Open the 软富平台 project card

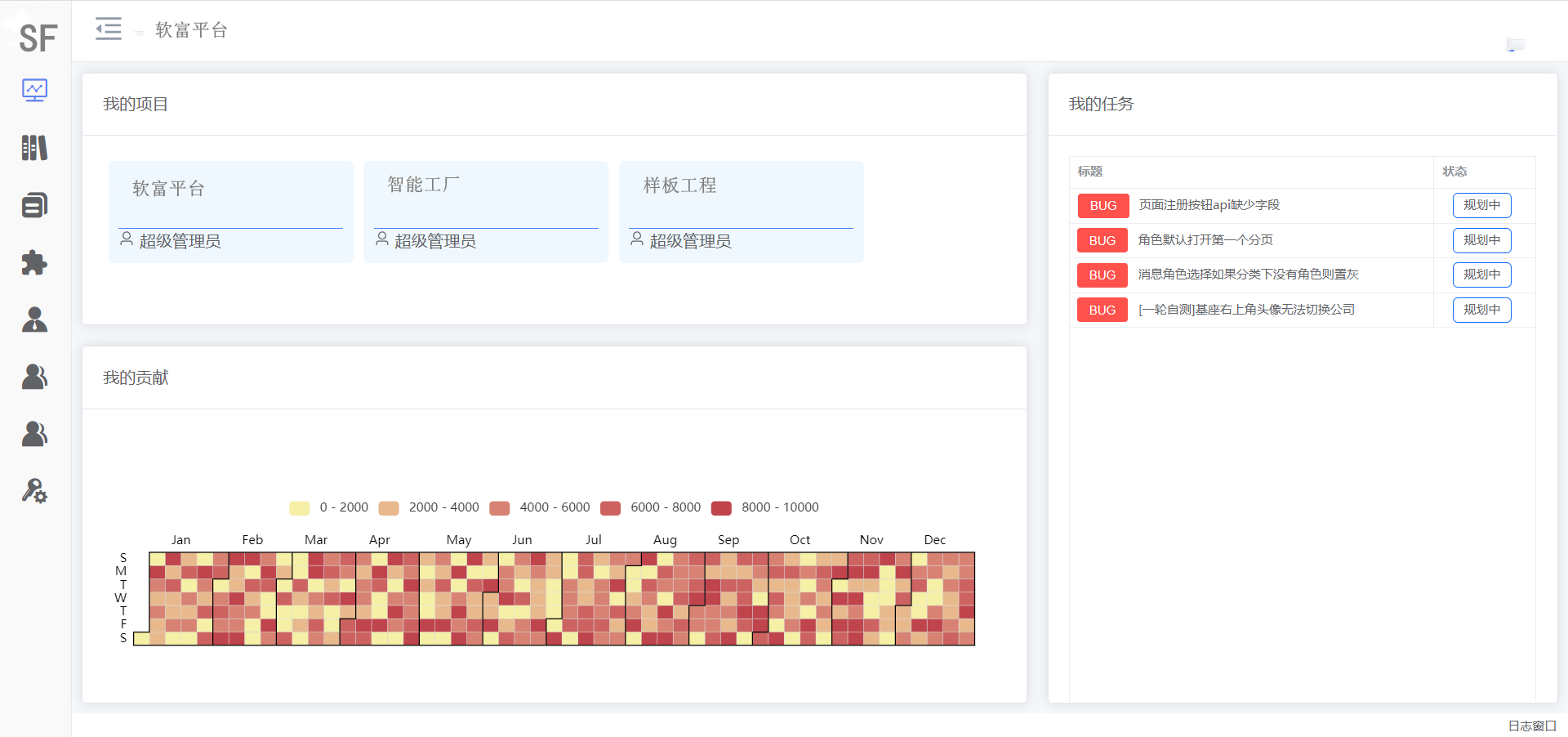point(231,212)
